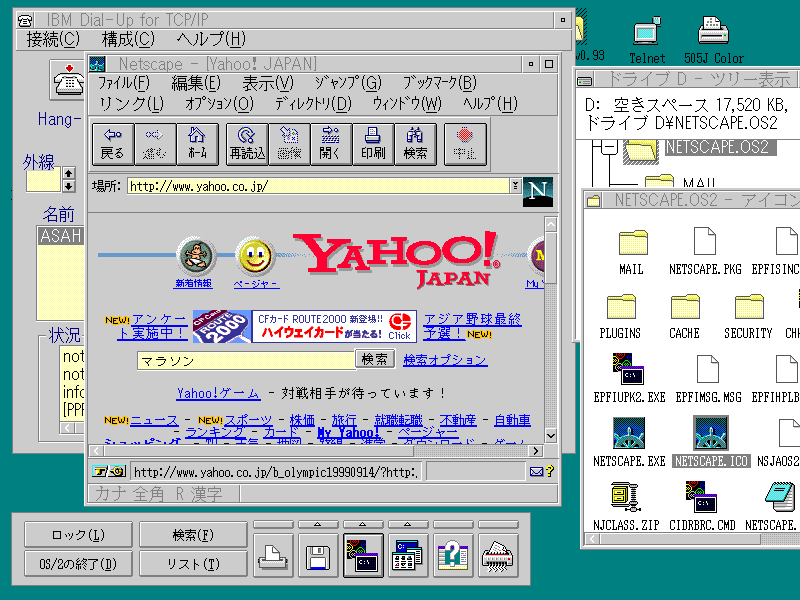The width and height of the screenshot is (800, 600).
Task: Click the Netscape 戻る (Back) toolbar button
Action: (113, 144)
